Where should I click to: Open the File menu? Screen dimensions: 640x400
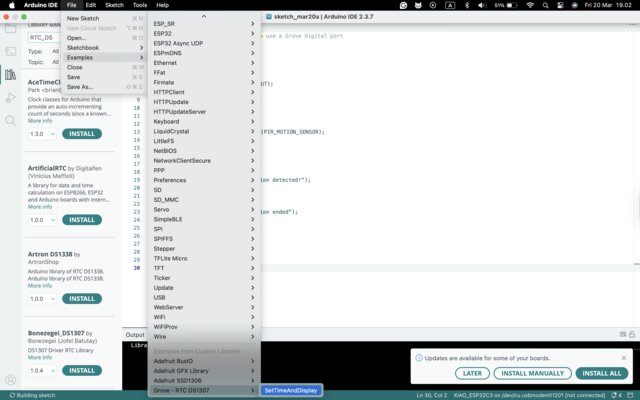point(71,5)
